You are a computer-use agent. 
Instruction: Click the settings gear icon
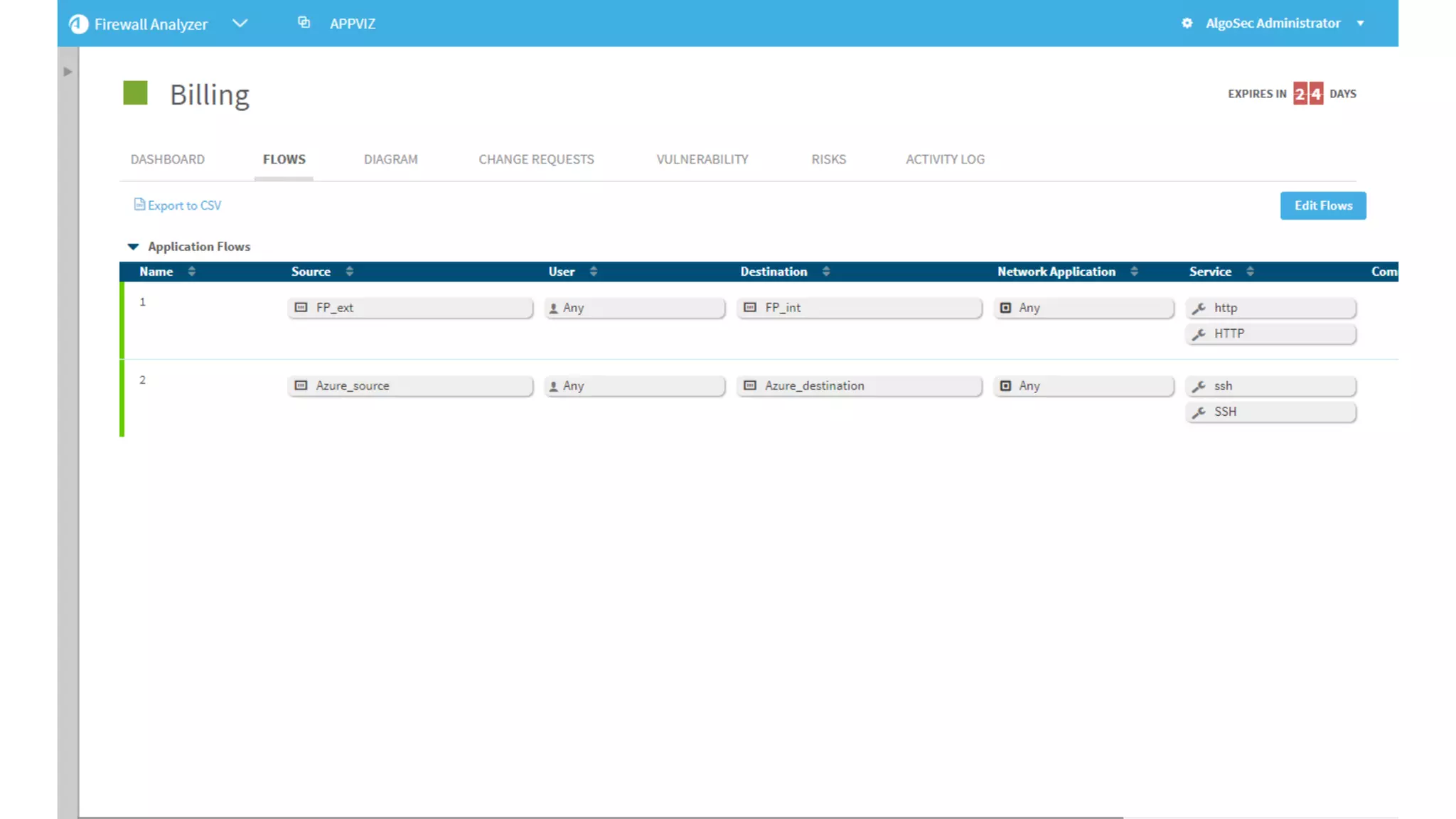1187,23
